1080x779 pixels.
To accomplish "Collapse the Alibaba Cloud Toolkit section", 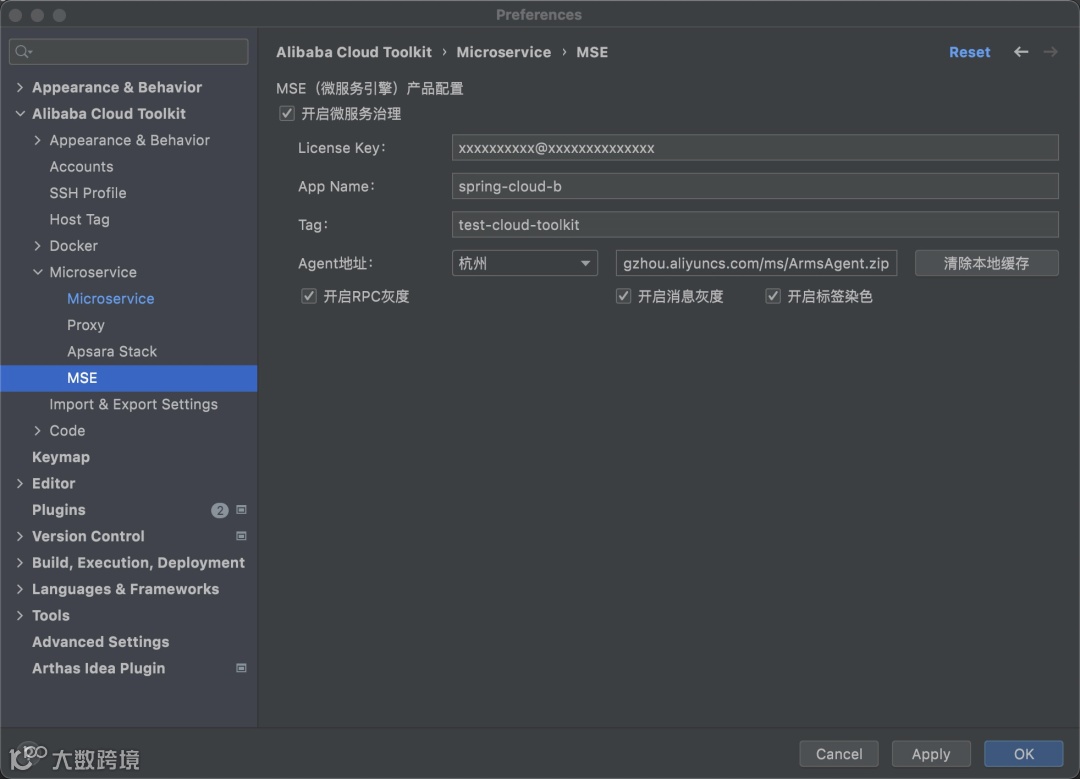I will pyautogui.click(x=20, y=114).
